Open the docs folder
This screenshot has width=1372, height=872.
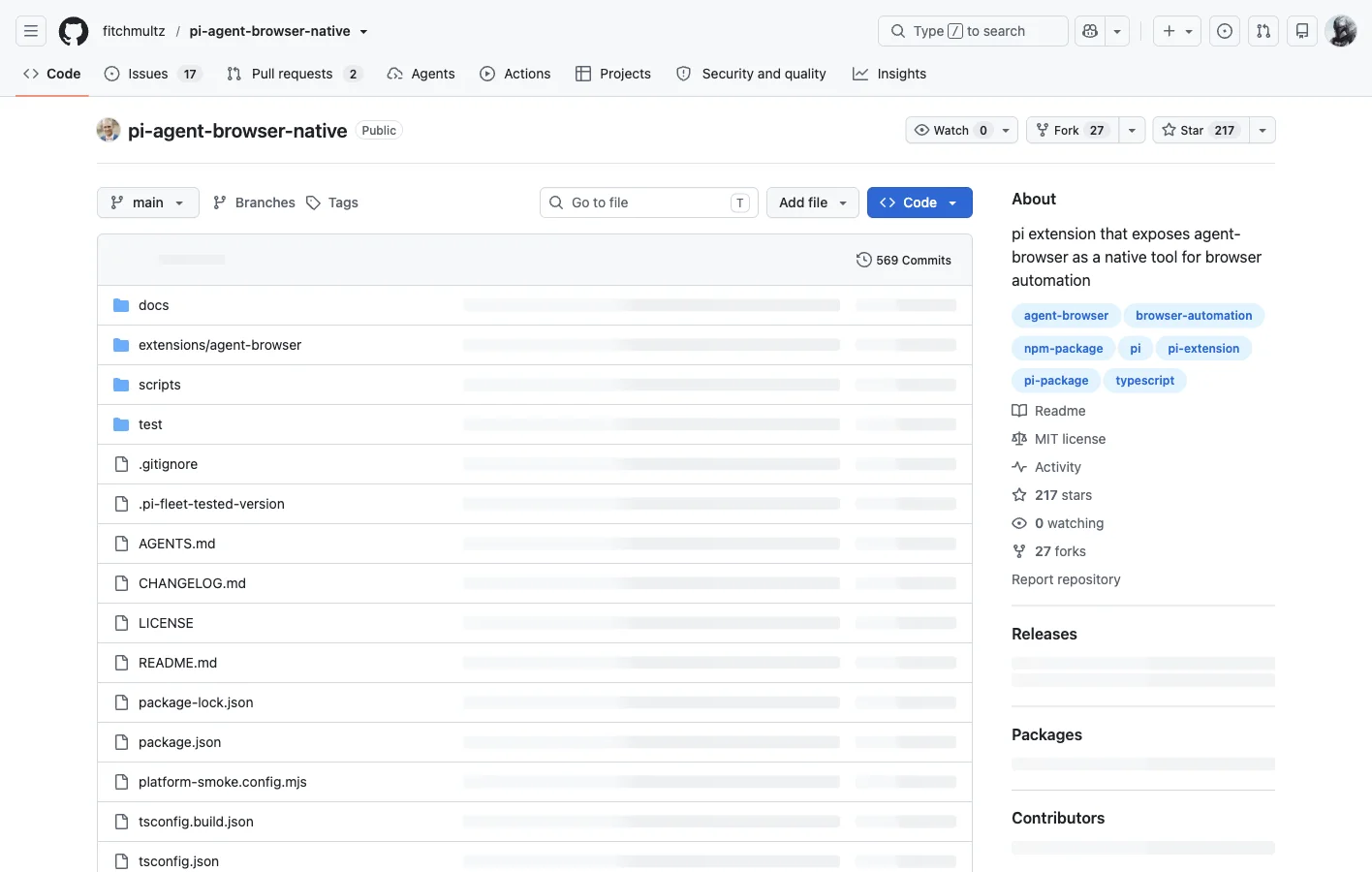(x=153, y=305)
